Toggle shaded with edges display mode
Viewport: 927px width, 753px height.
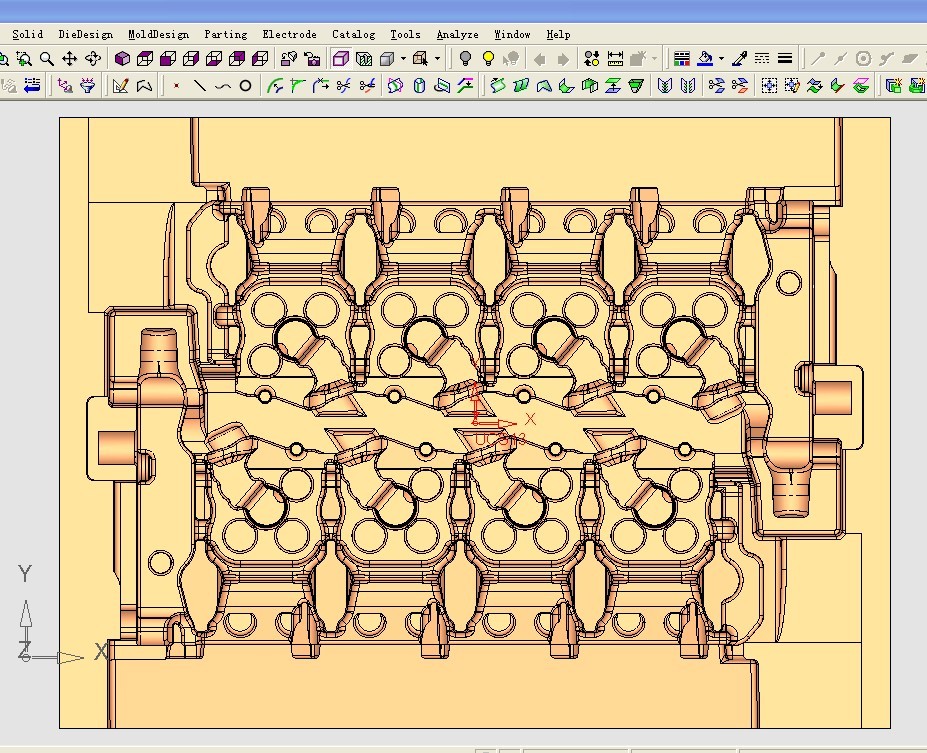coord(341,59)
